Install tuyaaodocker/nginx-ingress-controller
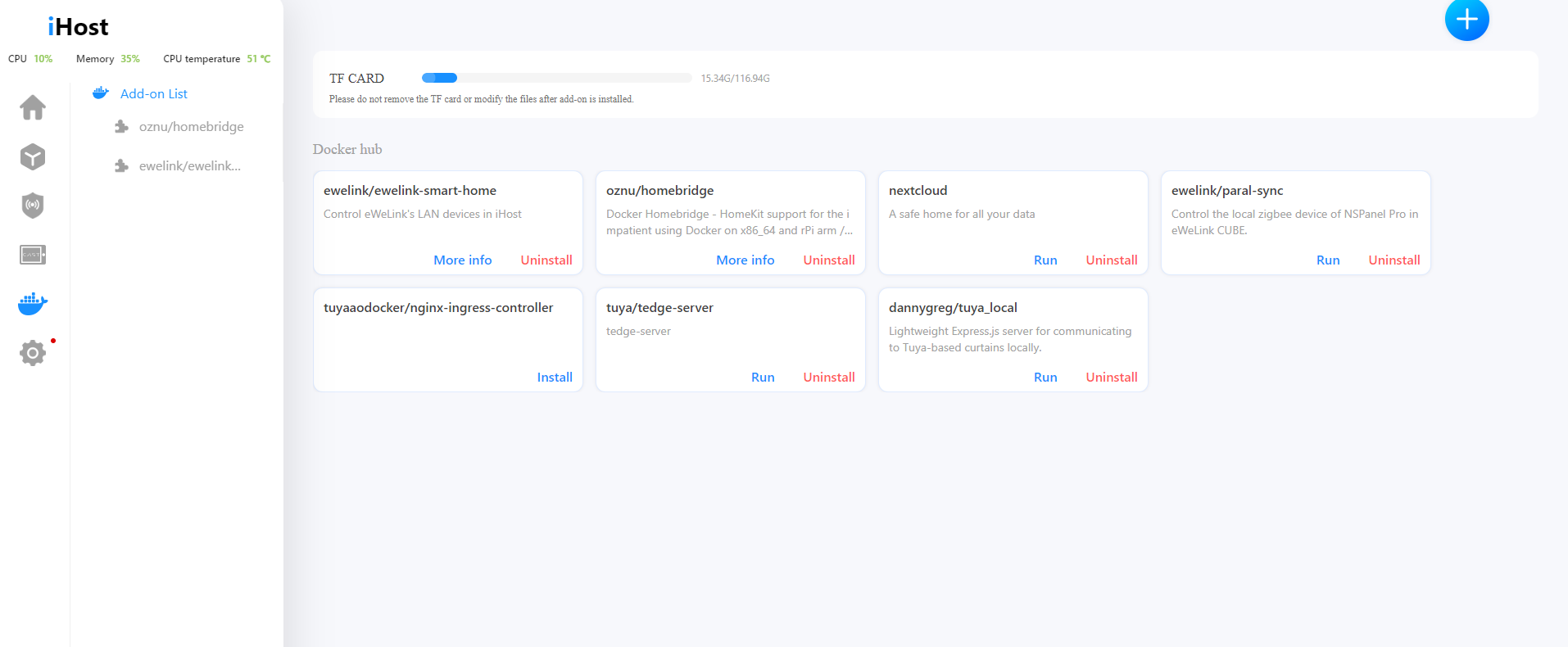Viewport: 1568px width, 647px height. click(555, 377)
